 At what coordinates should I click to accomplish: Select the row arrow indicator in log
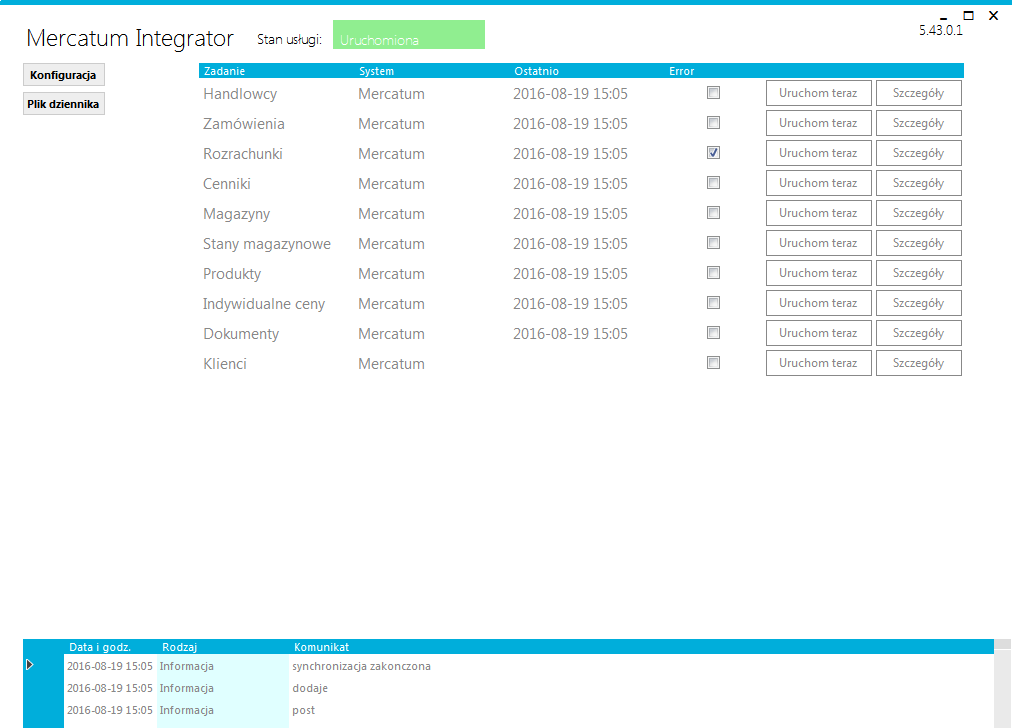30,665
